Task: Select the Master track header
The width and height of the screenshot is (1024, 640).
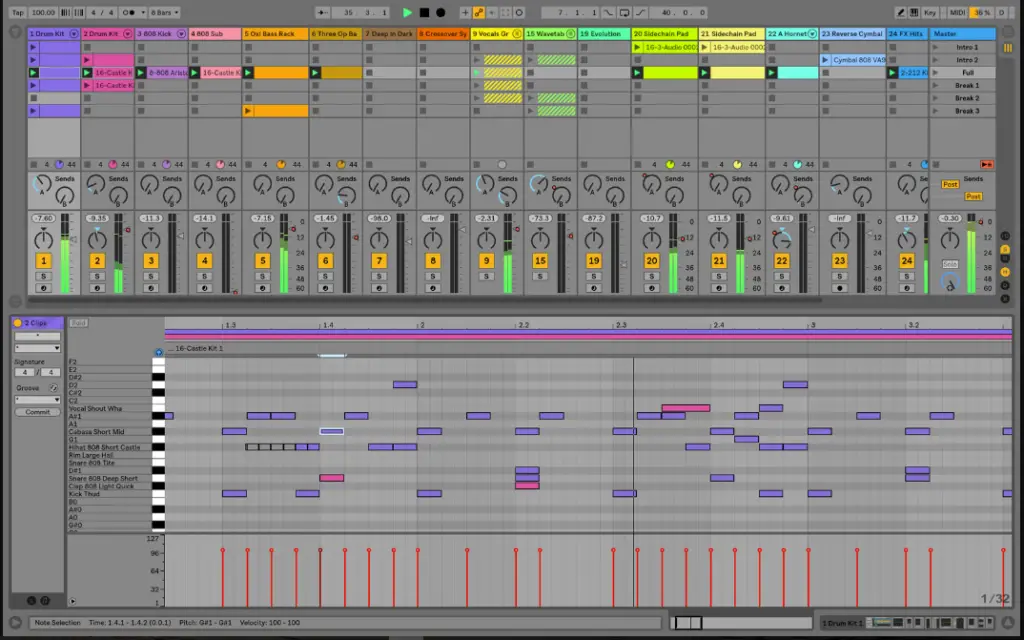Action: 963,33
